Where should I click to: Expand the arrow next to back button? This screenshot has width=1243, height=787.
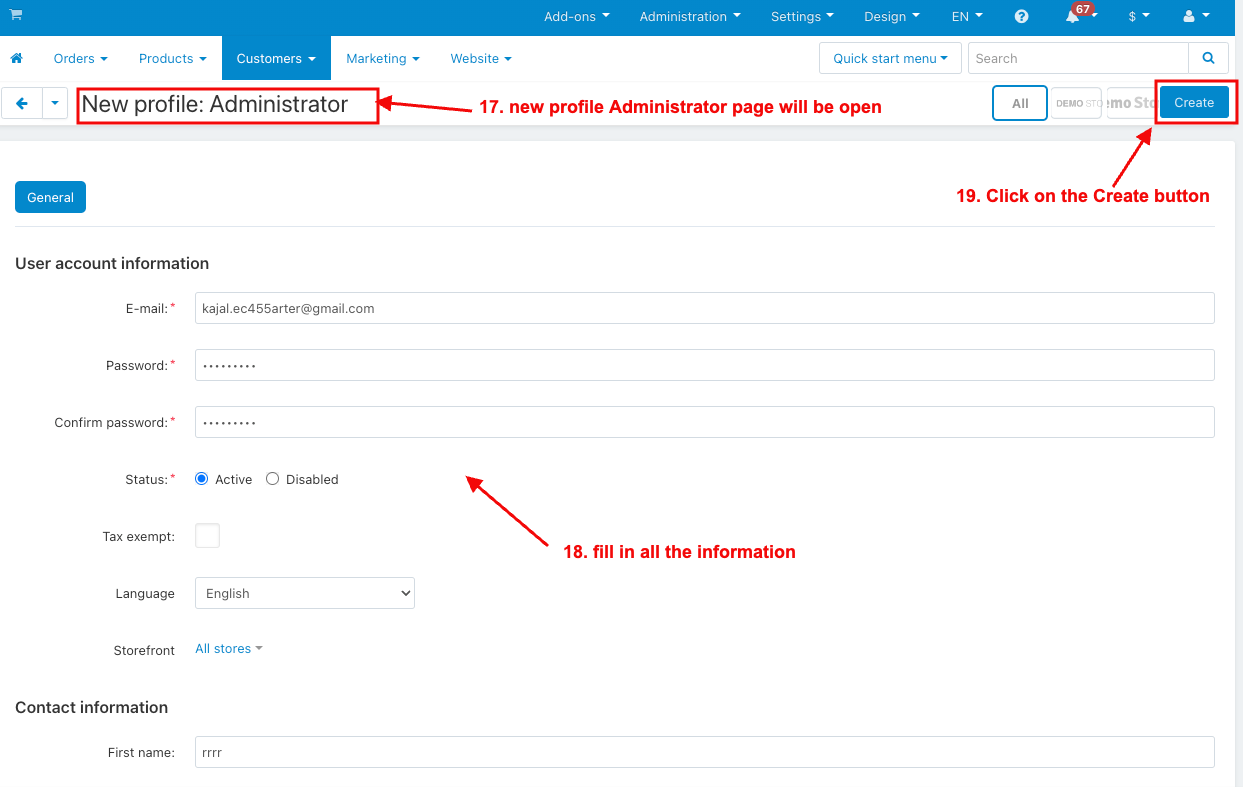(55, 103)
